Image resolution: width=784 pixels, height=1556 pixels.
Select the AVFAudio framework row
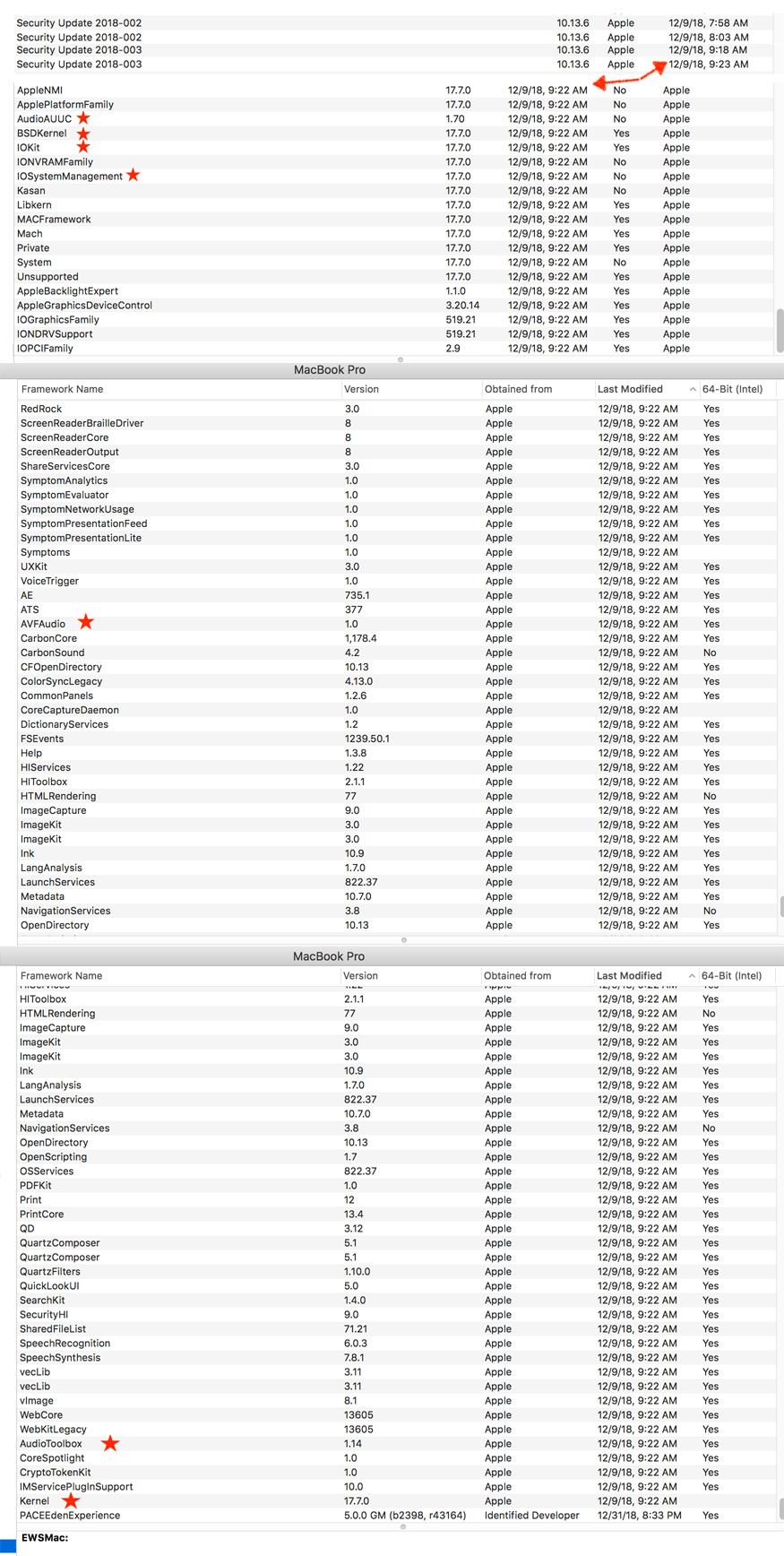(x=398, y=624)
